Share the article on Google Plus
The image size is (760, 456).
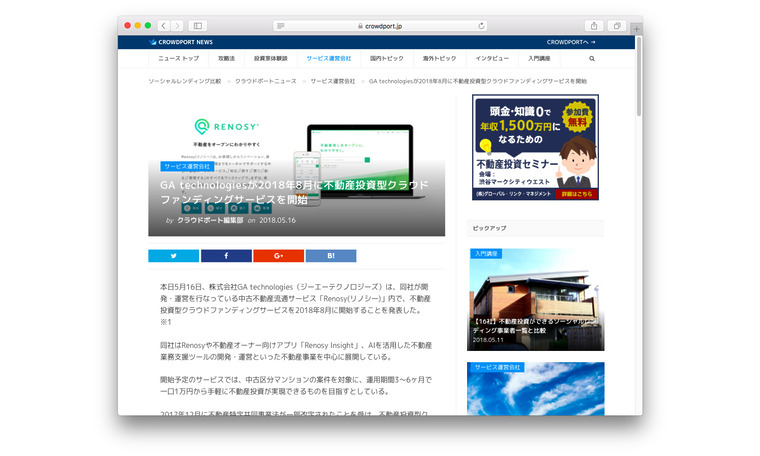pos(278,256)
